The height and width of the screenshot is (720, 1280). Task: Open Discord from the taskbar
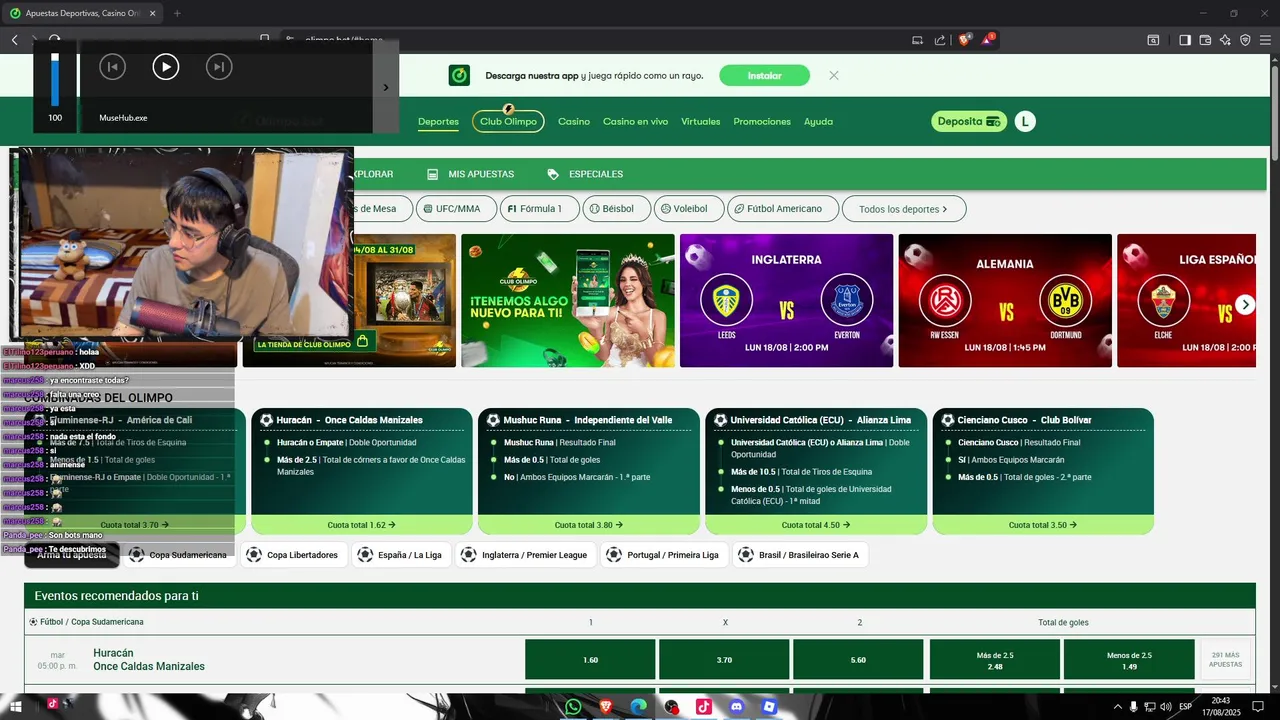[x=737, y=707]
